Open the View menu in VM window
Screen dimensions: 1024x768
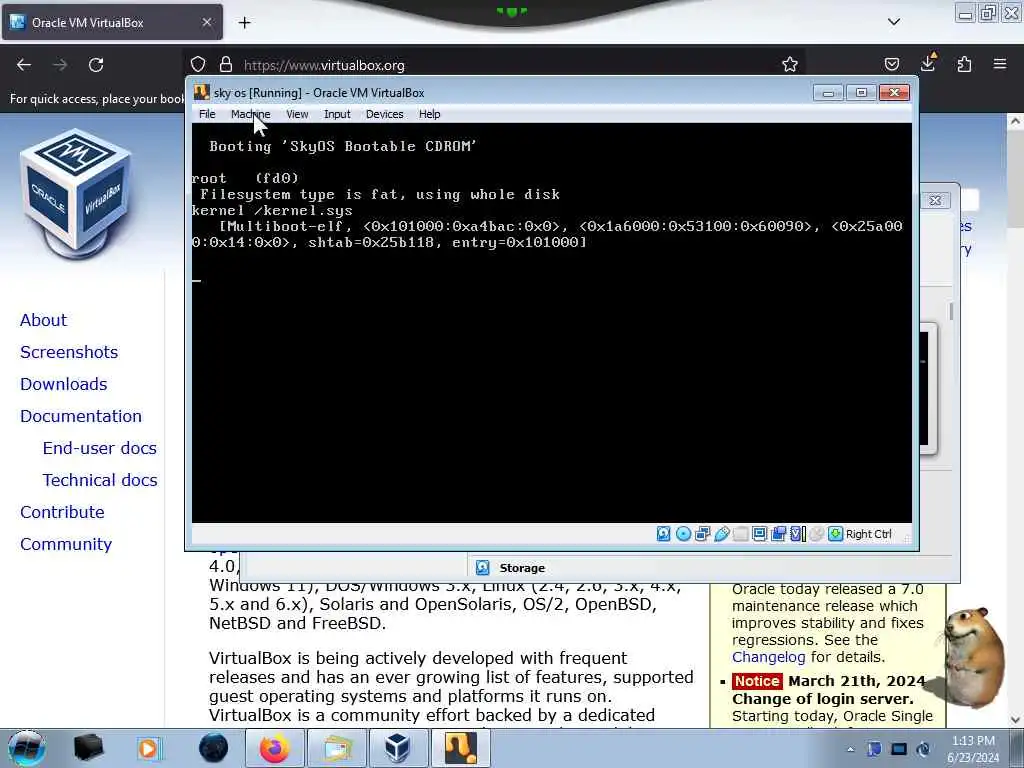(297, 114)
